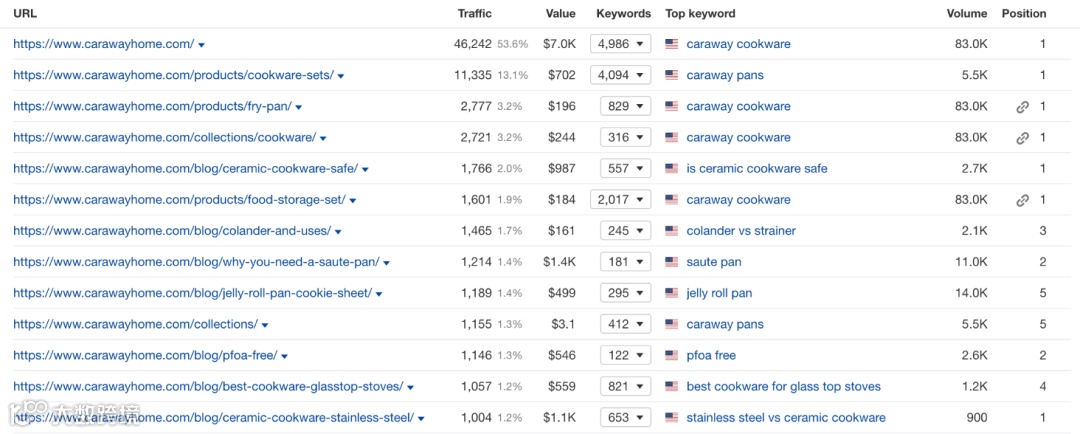The height and width of the screenshot is (434, 1080).
Task: Click the chain link icon in the fry-pan row
Action: [1022, 107]
